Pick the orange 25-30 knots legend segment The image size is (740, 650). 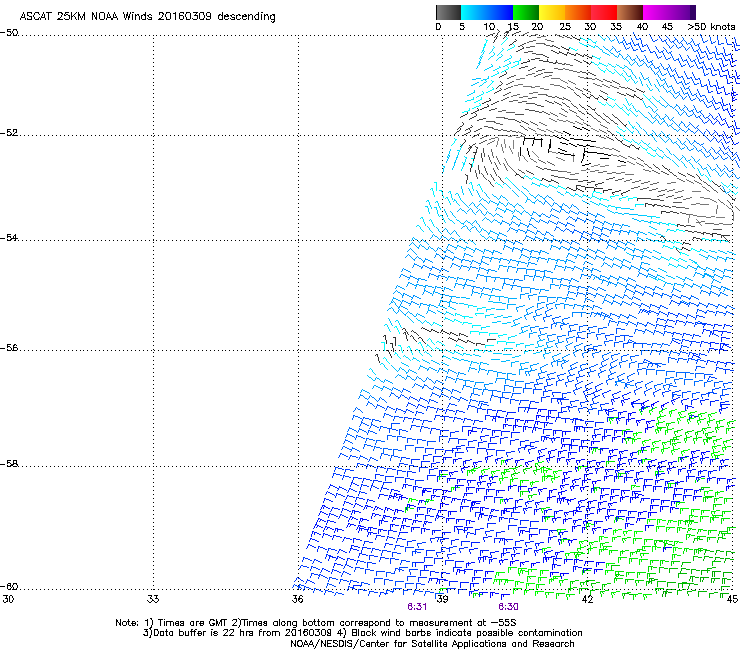[578, 12]
